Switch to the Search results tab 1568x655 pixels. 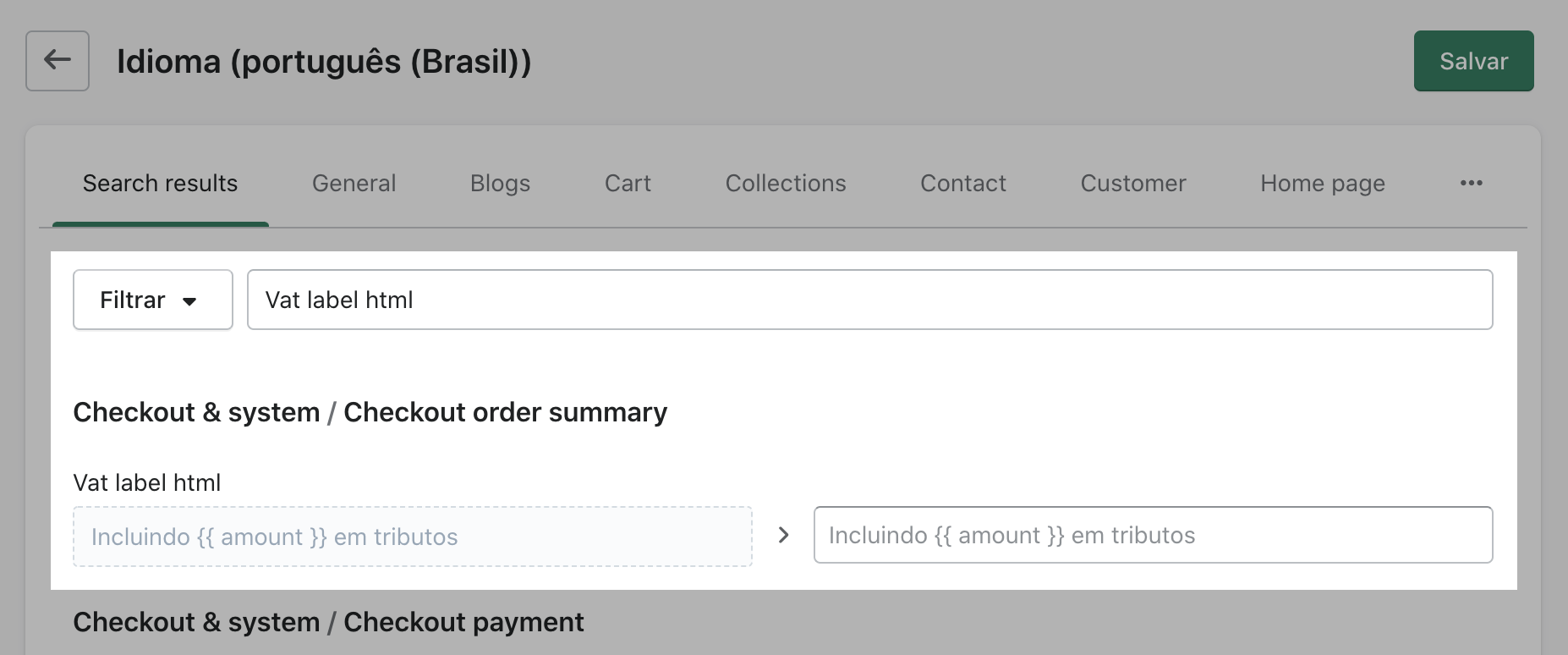[160, 184]
